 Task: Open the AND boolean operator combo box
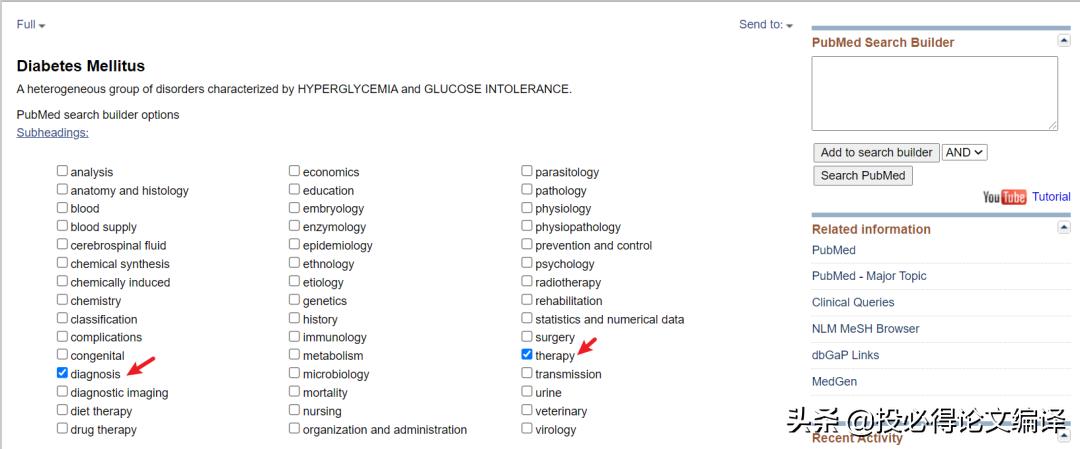[964, 152]
